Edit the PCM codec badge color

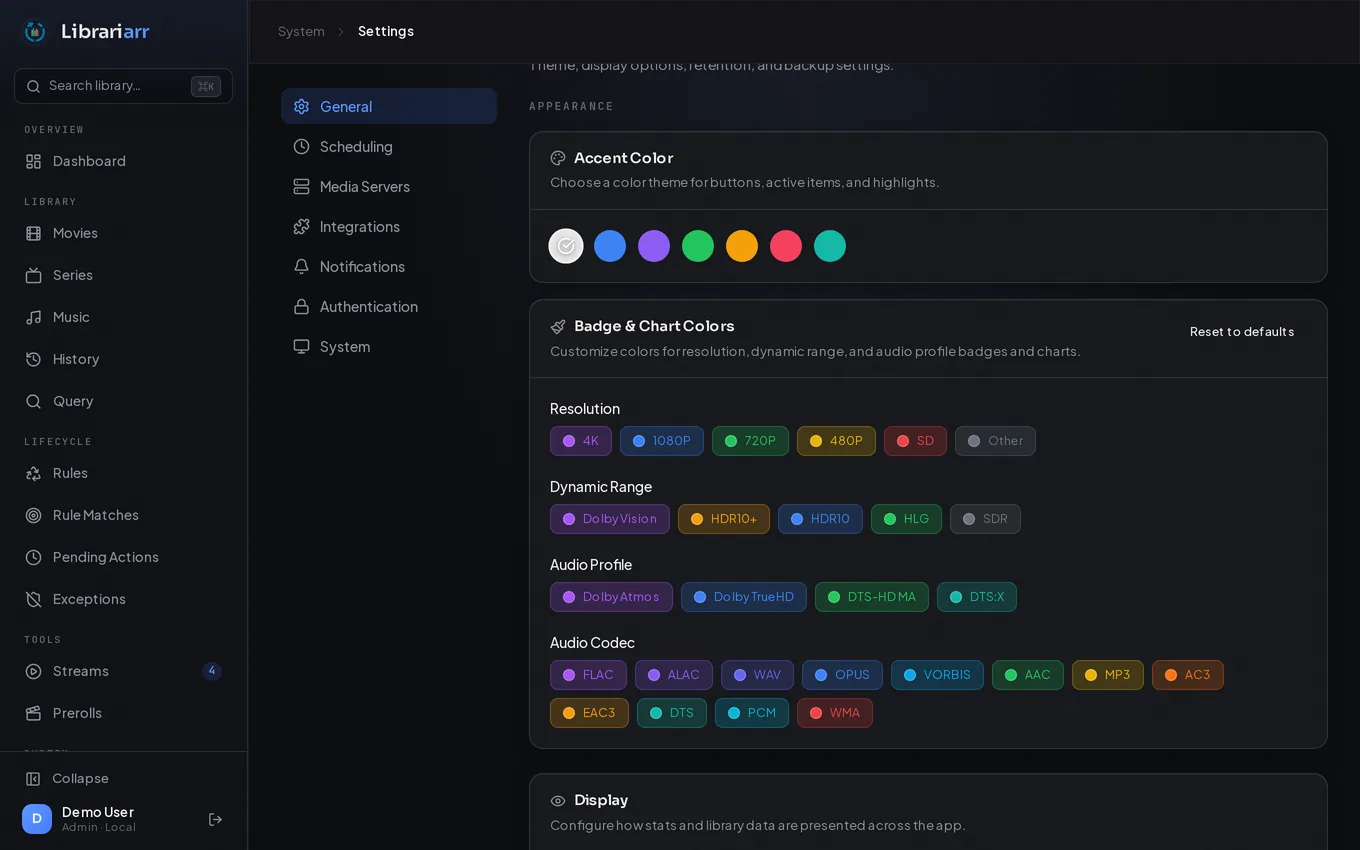click(x=752, y=713)
